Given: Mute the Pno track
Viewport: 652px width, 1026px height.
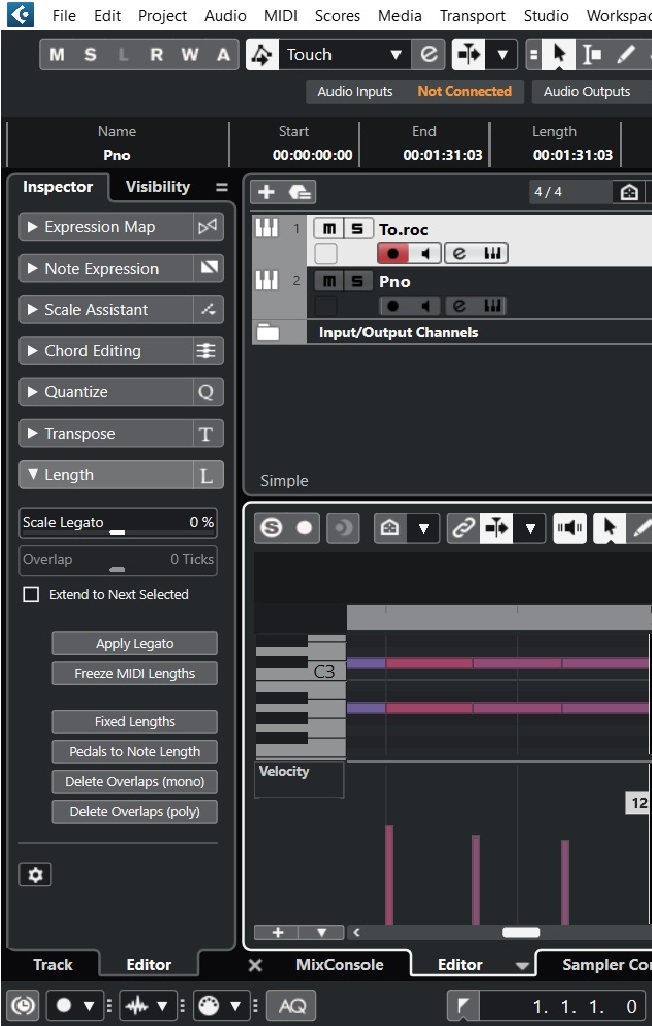Looking at the screenshot, I should [329, 281].
